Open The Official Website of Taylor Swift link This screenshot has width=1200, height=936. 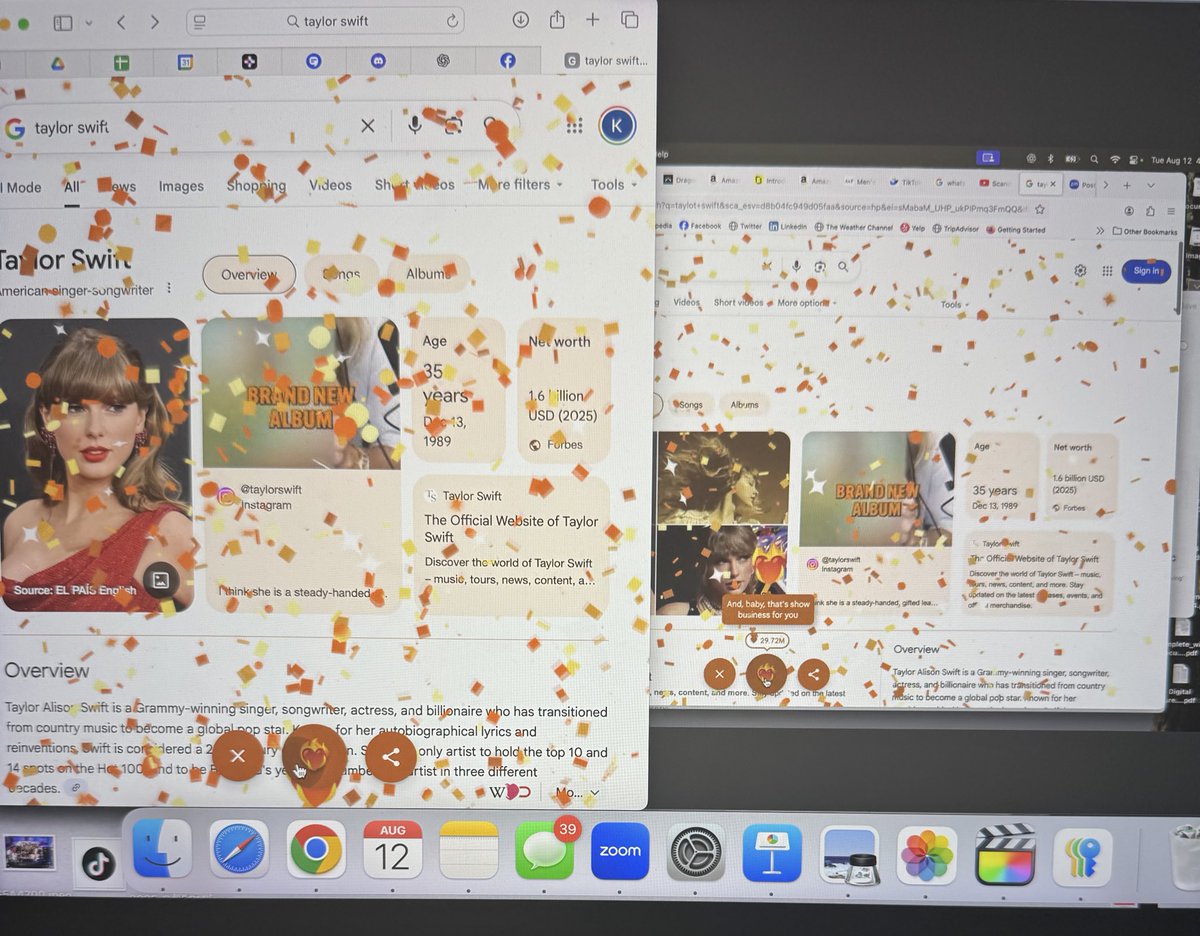point(510,528)
